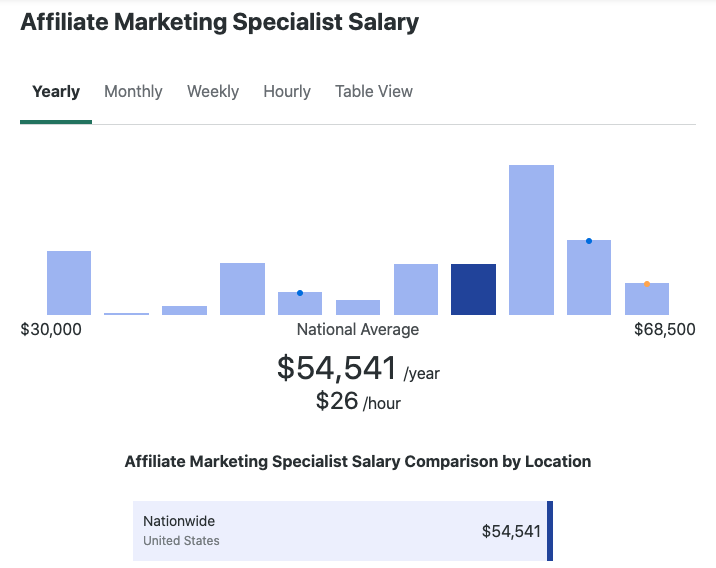716x568 pixels.
Task: Open the Table View tab
Action: click(374, 92)
